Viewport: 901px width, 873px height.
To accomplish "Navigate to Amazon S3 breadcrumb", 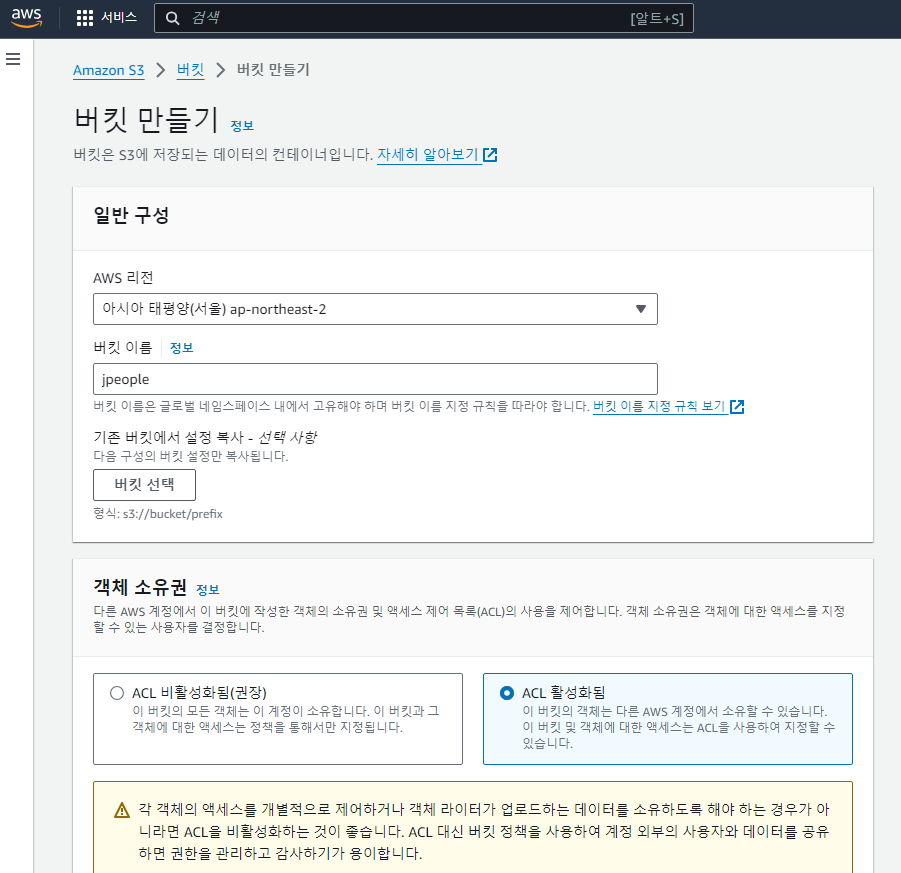I will pos(109,71).
